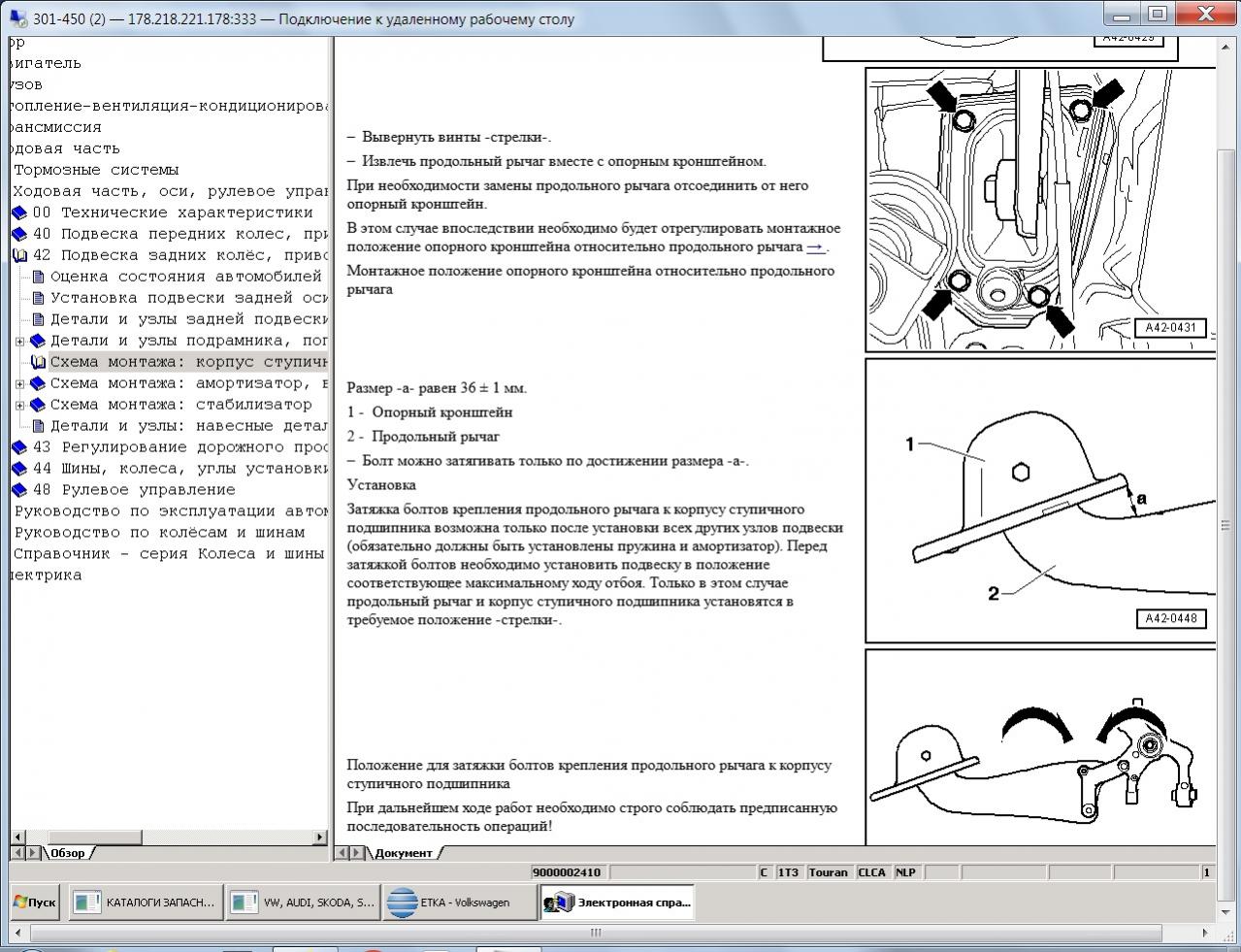Click the page icon beside Детали и узлы задней подвески
The image size is (1241, 952).
[38, 319]
